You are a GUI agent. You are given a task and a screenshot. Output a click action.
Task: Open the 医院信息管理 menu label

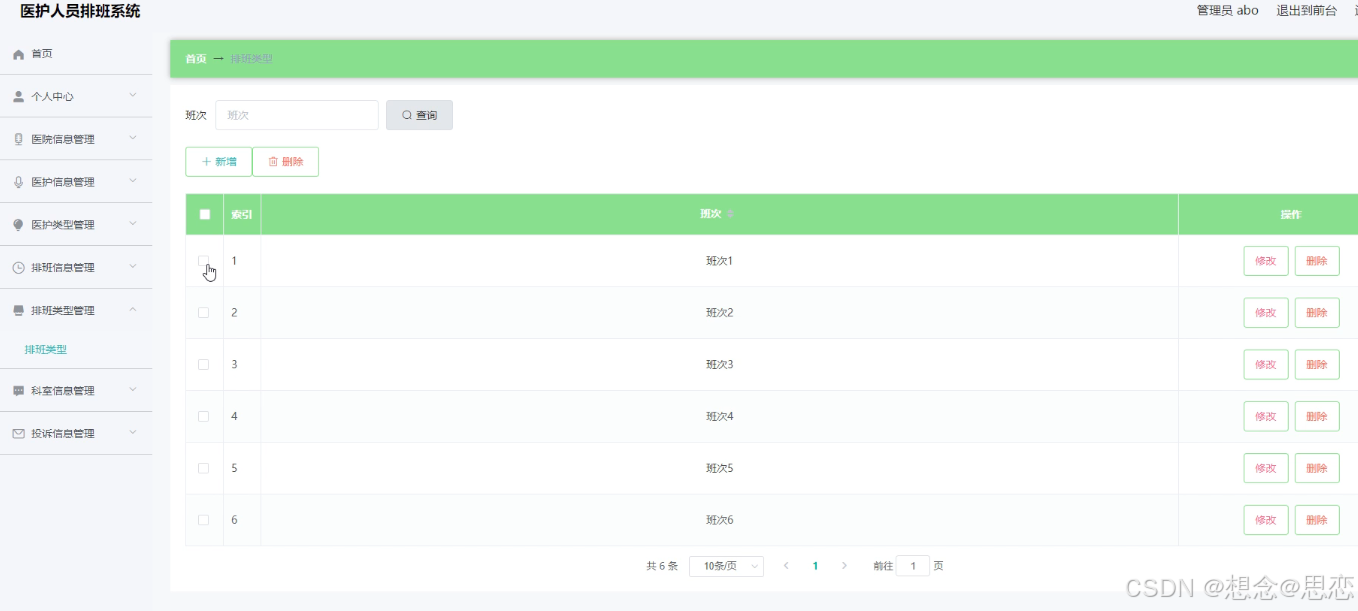(x=63, y=140)
